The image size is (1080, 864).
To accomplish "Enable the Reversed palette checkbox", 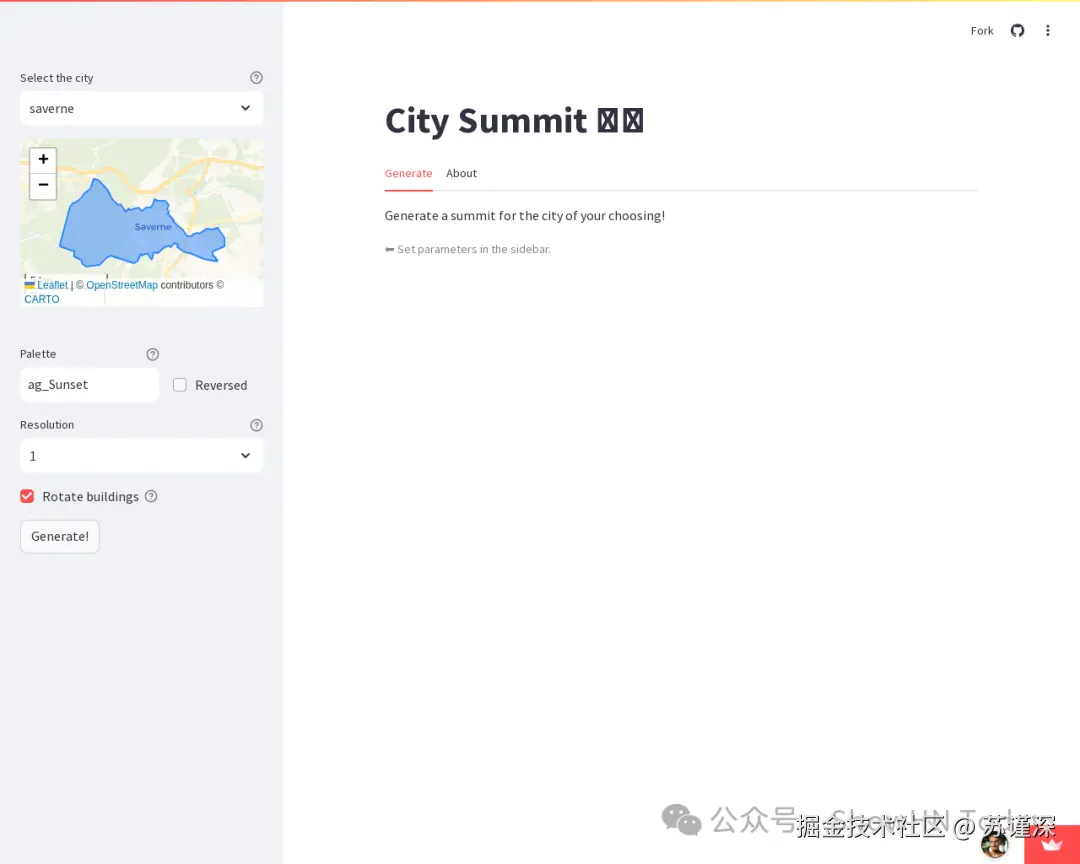I will 179,385.
